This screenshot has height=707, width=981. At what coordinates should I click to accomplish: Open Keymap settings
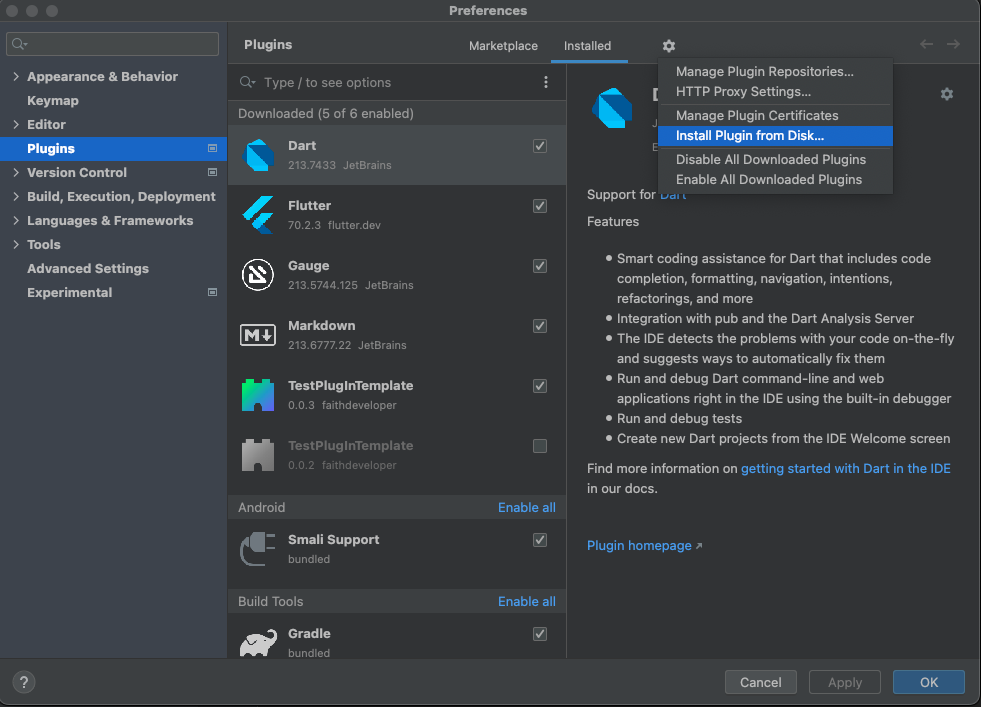click(53, 101)
